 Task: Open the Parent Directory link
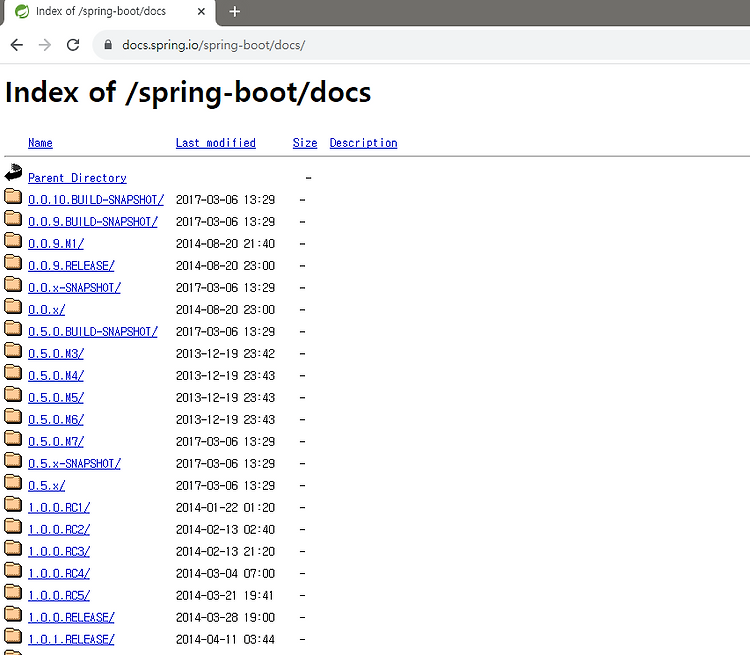(77, 178)
